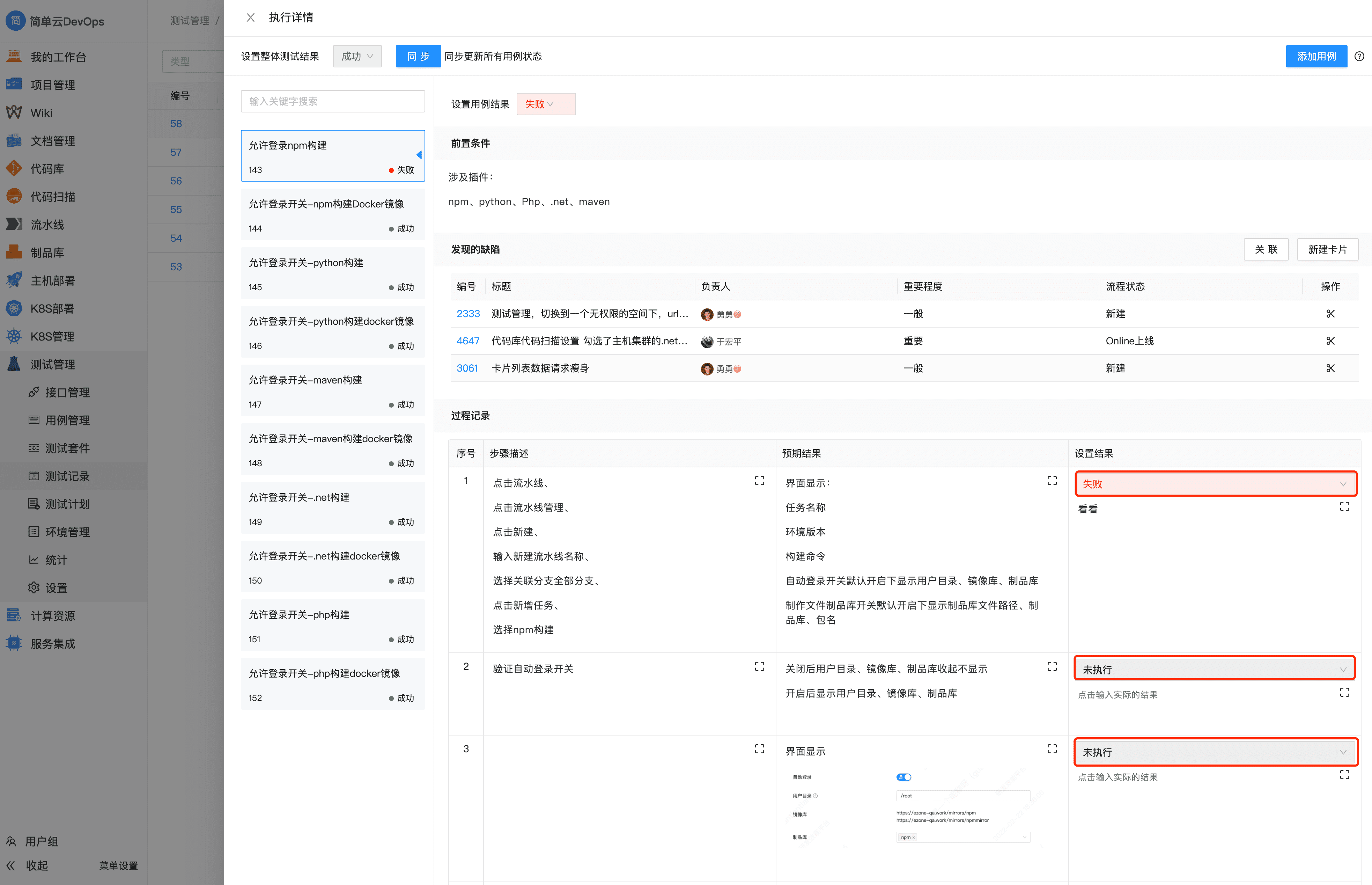This screenshot has height=885, width=1372.
Task: Toggle the 自动登录 switch in screenshot
Action: 903,777
